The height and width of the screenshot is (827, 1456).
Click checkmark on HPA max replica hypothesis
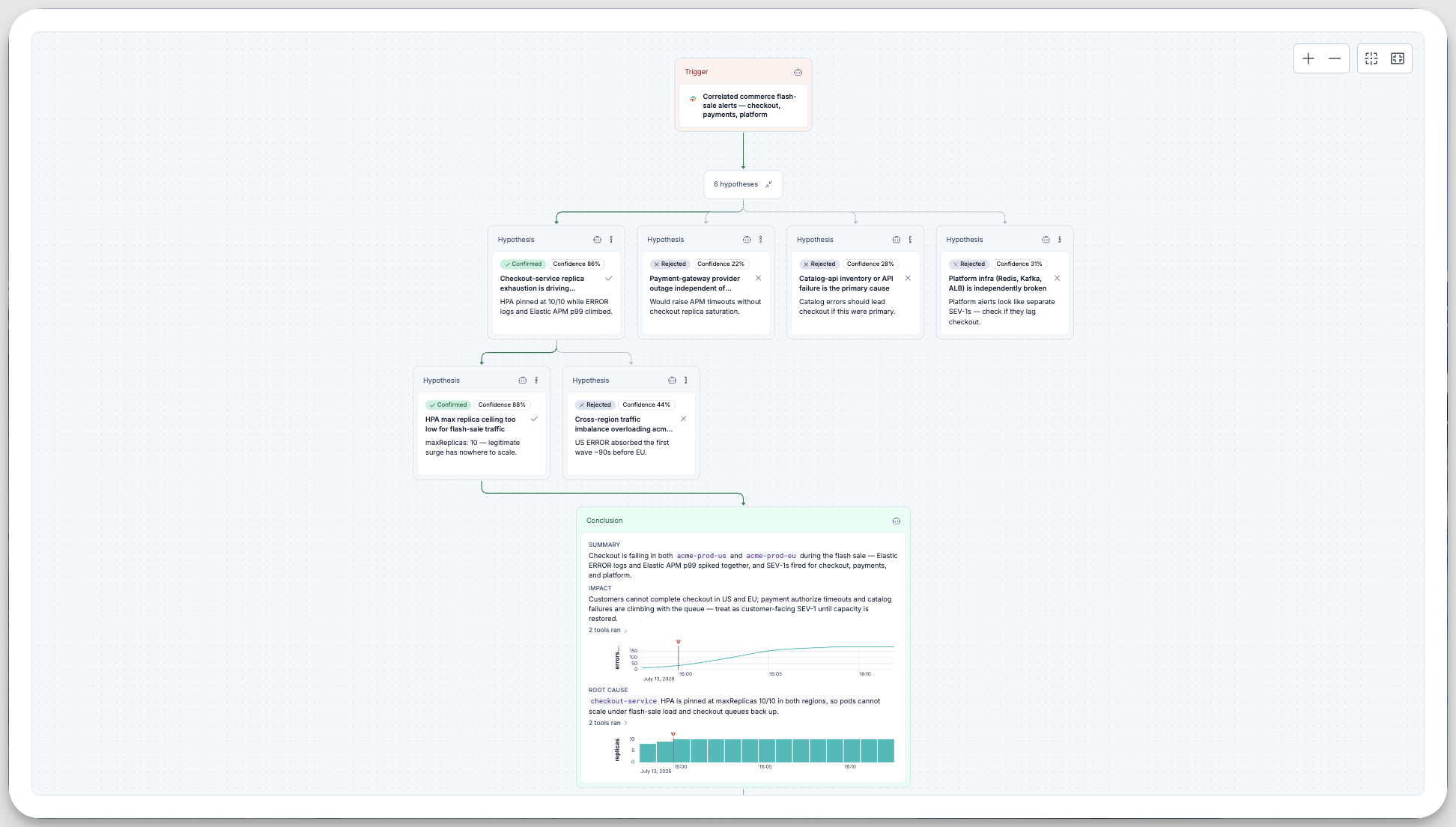tap(534, 419)
